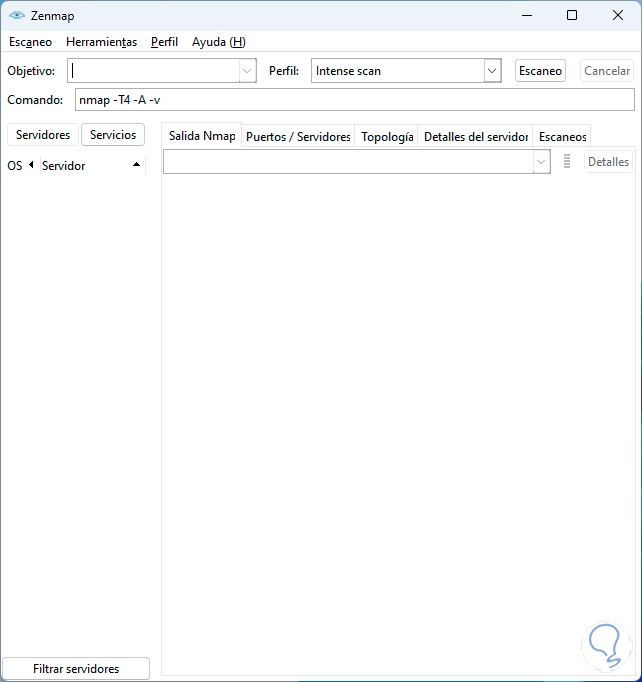The image size is (642, 682).
Task: Open the Herramientas menu
Action: (101, 42)
